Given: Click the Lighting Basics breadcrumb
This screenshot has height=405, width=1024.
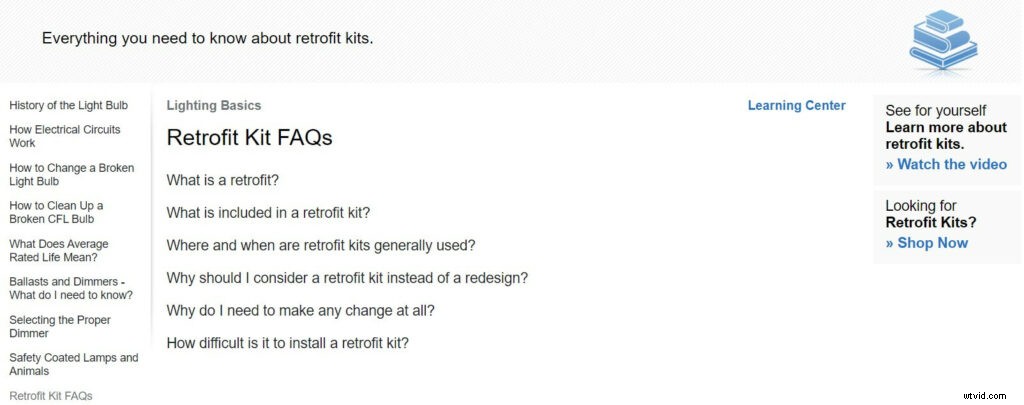Looking at the screenshot, I should (213, 105).
